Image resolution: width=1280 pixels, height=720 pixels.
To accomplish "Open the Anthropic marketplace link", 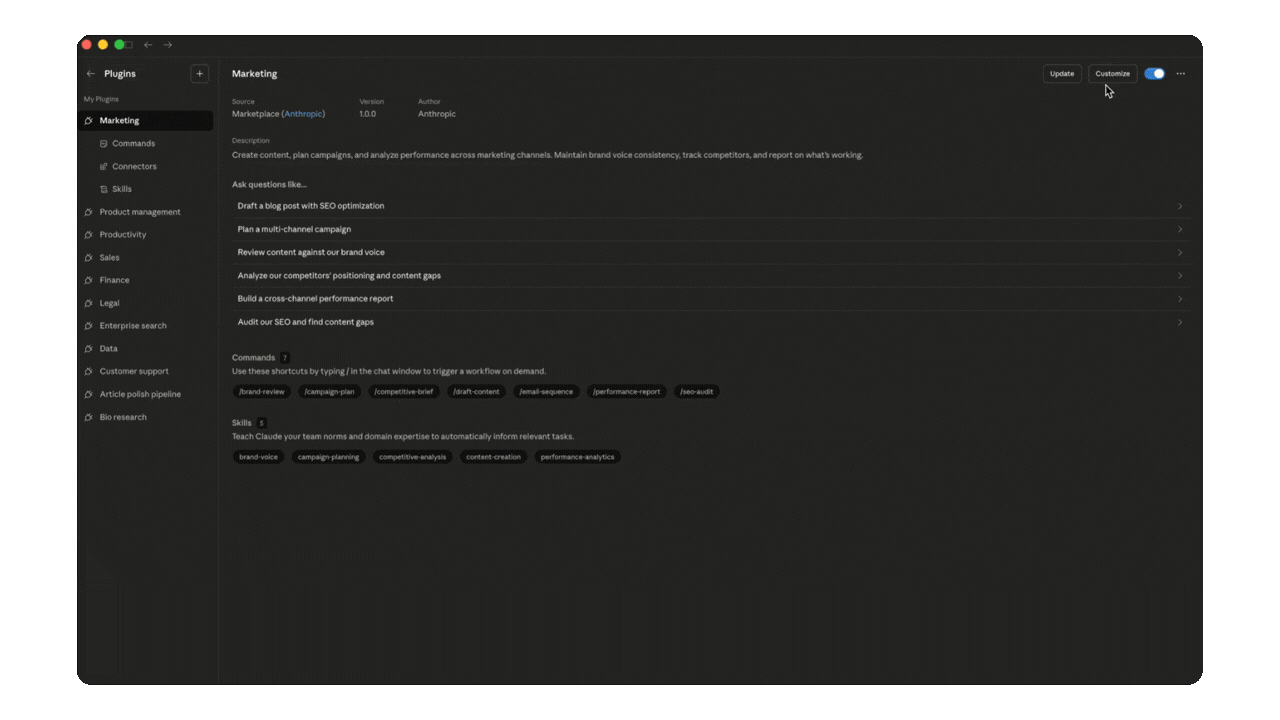I will pos(303,113).
